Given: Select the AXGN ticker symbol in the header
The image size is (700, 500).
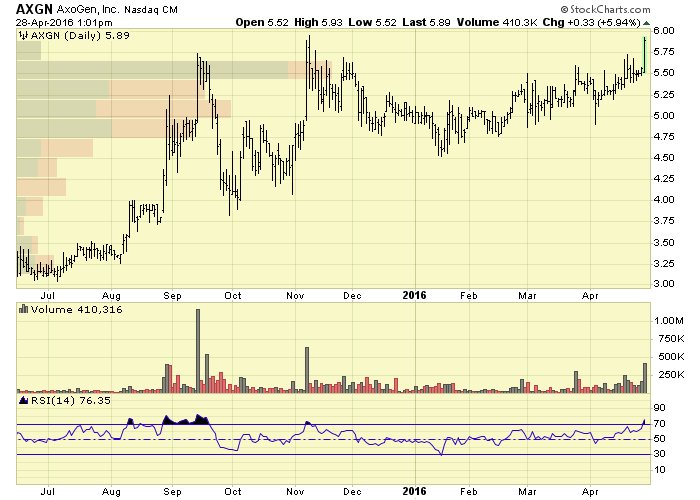Looking at the screenshot, I should point(34,9).
